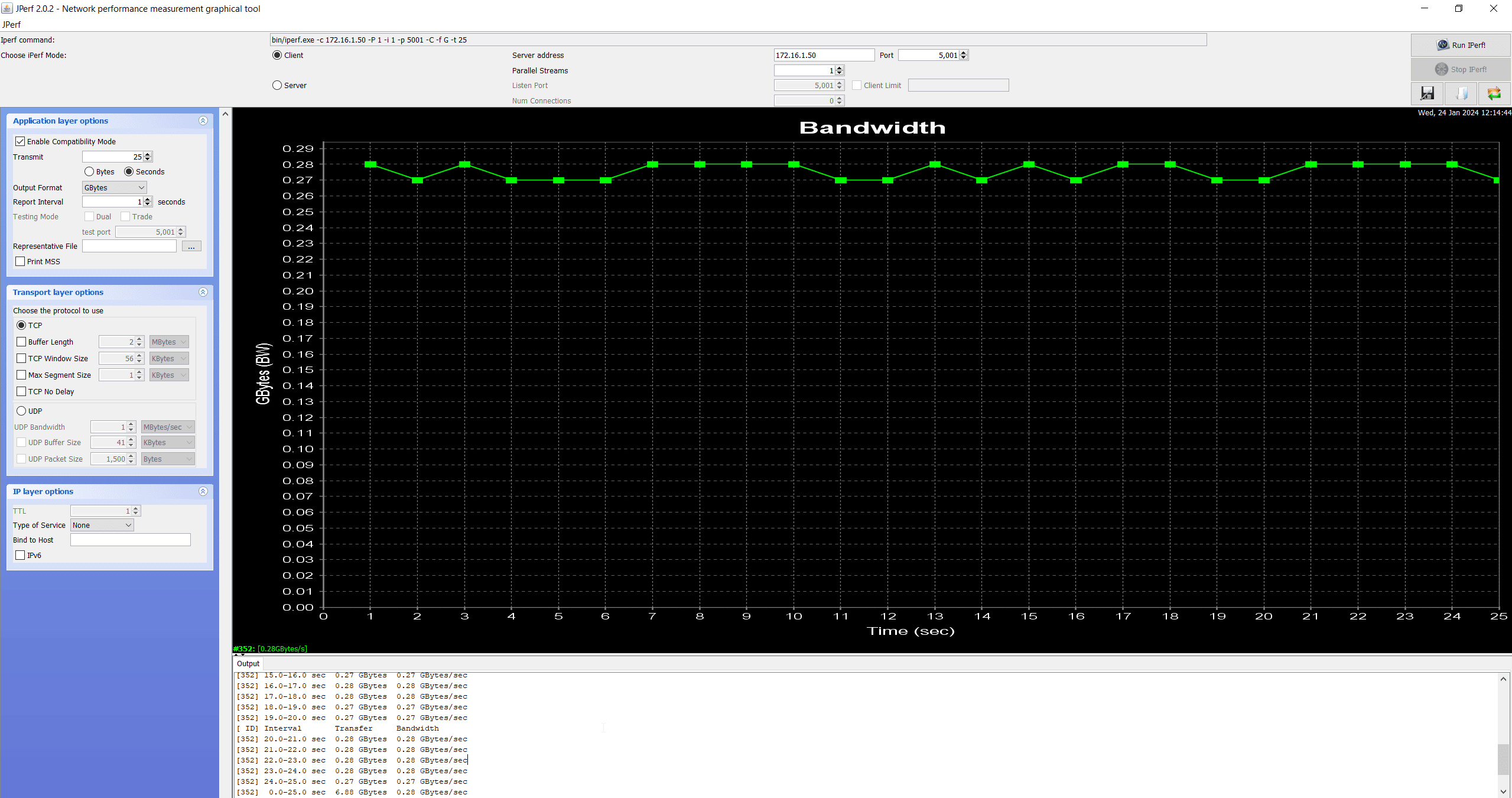Viewport: 1512px width, 798px height.
Task: Click the output line '20.0-21.0 sec'
Action: pyautogui.click(x=352, y=739)
